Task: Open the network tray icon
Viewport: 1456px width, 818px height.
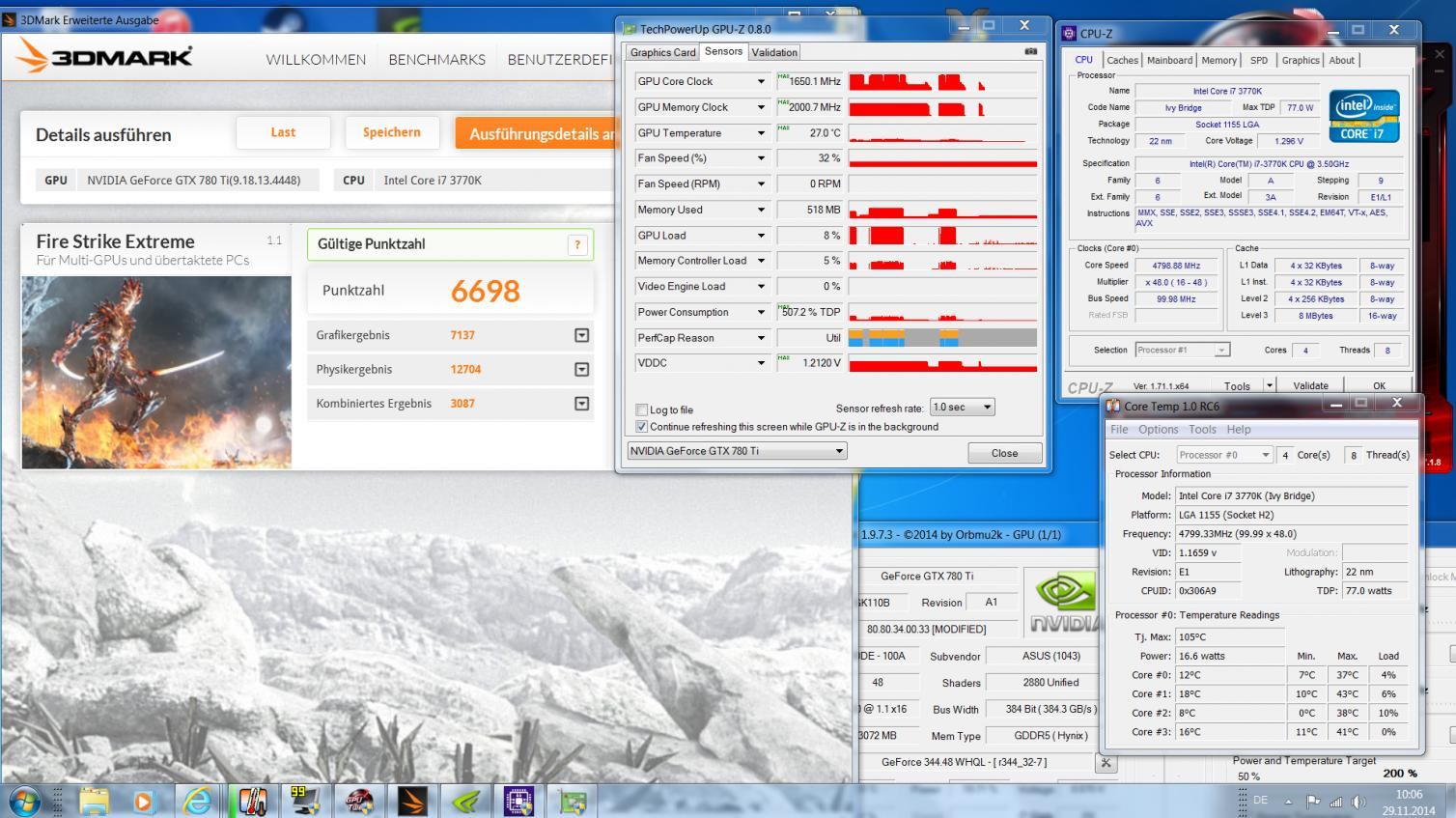Action: point(1336,801)
